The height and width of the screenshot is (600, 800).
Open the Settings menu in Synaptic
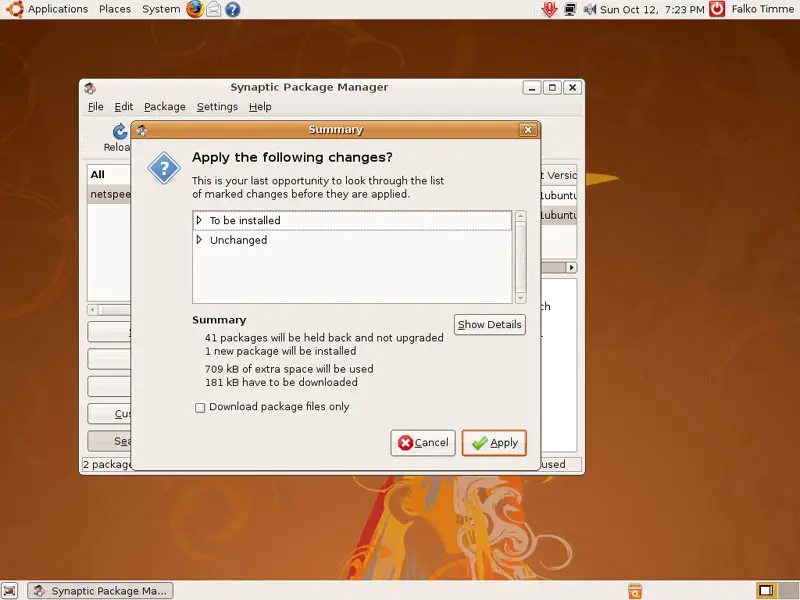(x=217, y=107)
